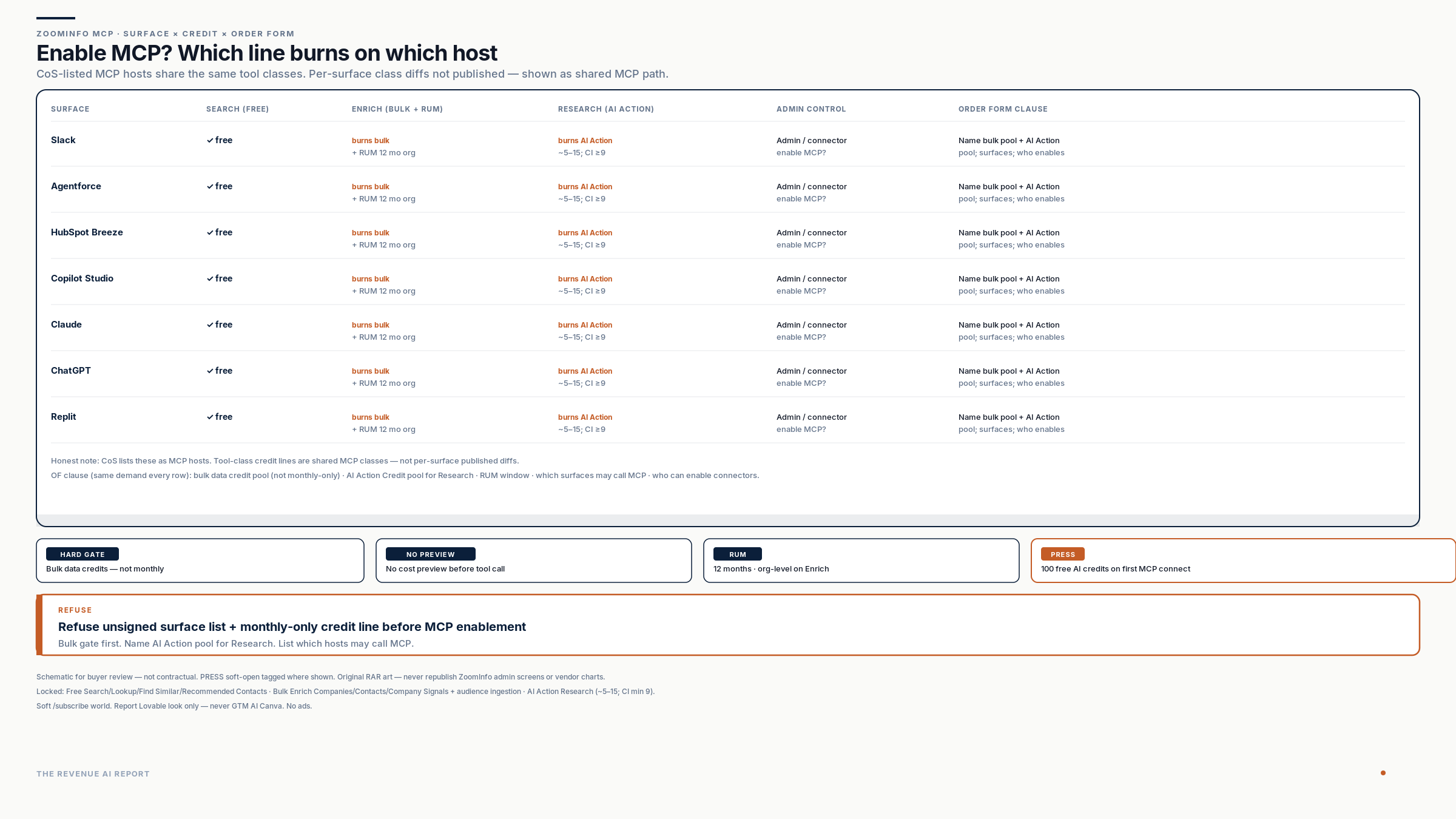Click the grey horizontal scrollbar under the table
This screenshot has height=819, width=1456.
coord(728,520)
